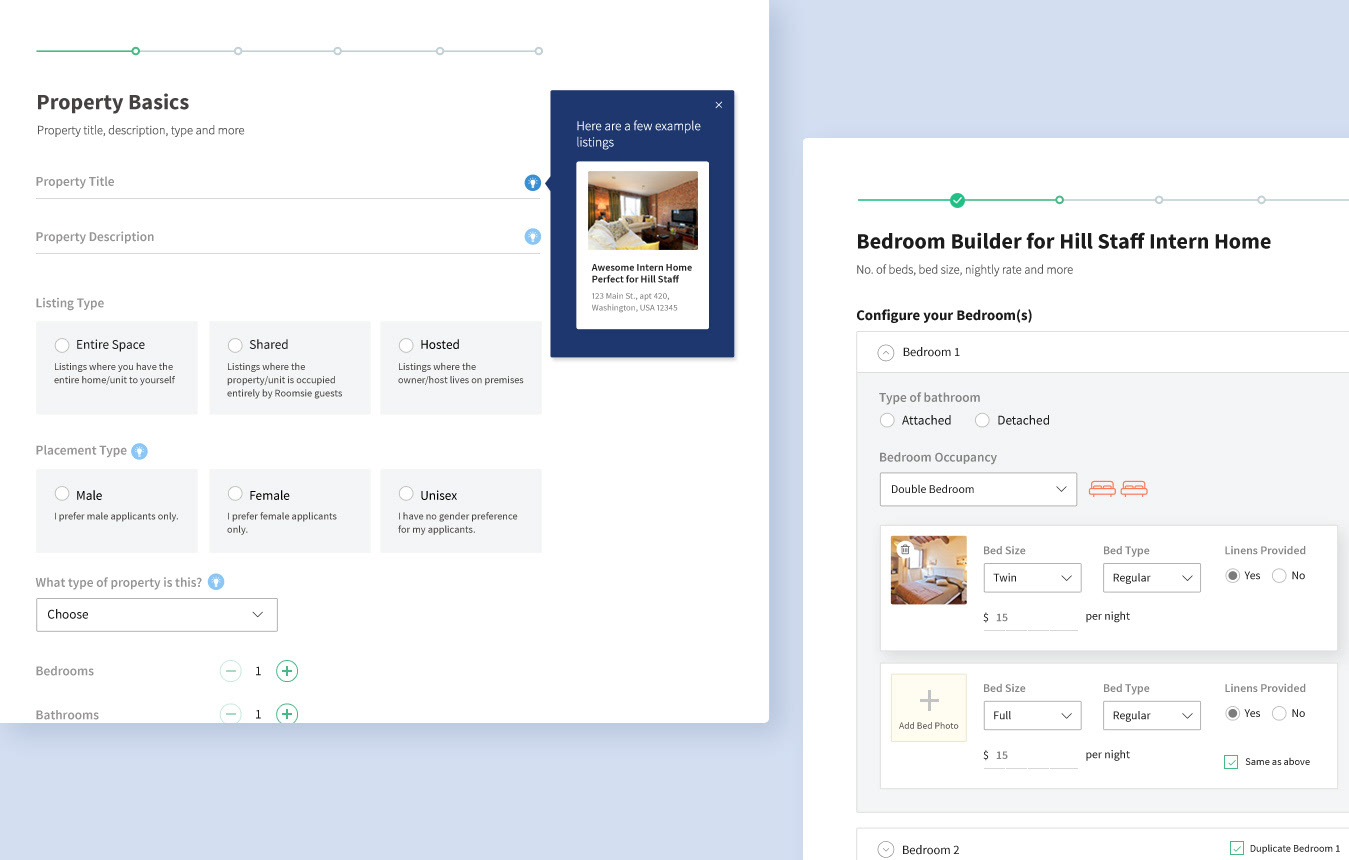Click the Add Bed Photo plus icon

coord(929,700)
